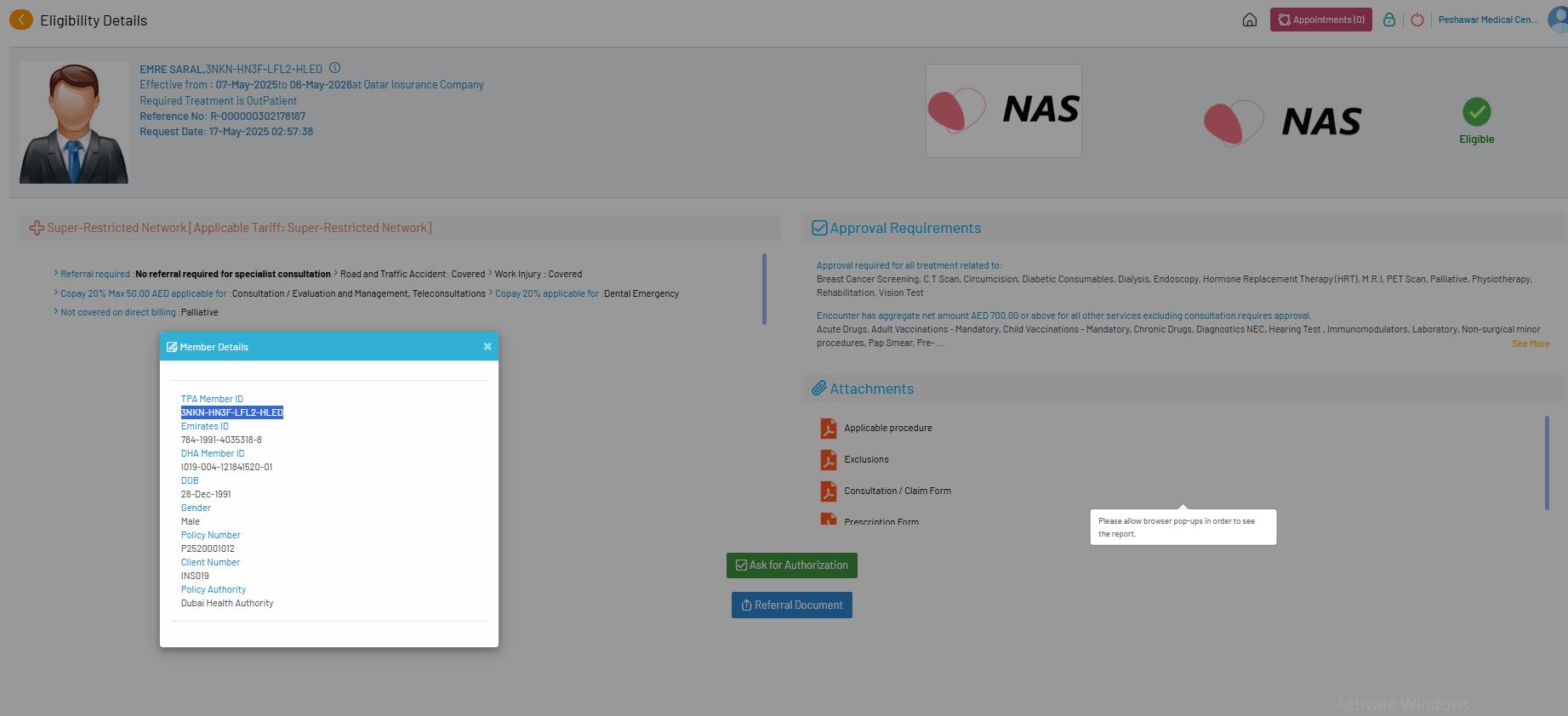Open Consultation / Claim Form PDF icon
Viewport: 1568px width, 716px height.
tap(828, 492)
